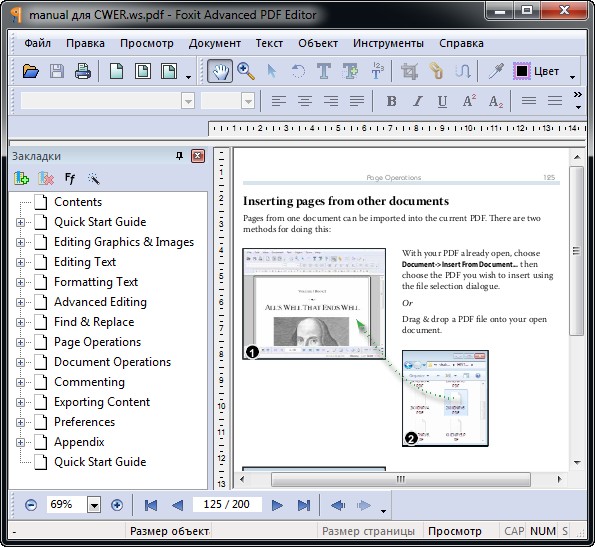The width and height of the screenshot is (595, 547).
Task: Save the document with the floppy icon
Action: tap(57, 71)
